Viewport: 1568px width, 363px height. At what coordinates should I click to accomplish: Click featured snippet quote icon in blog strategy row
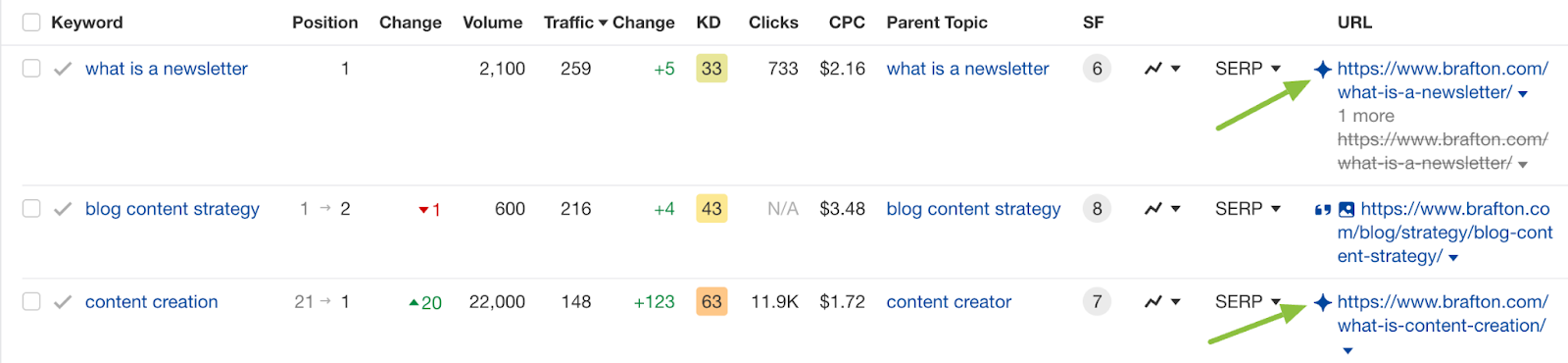[1323, 209]
